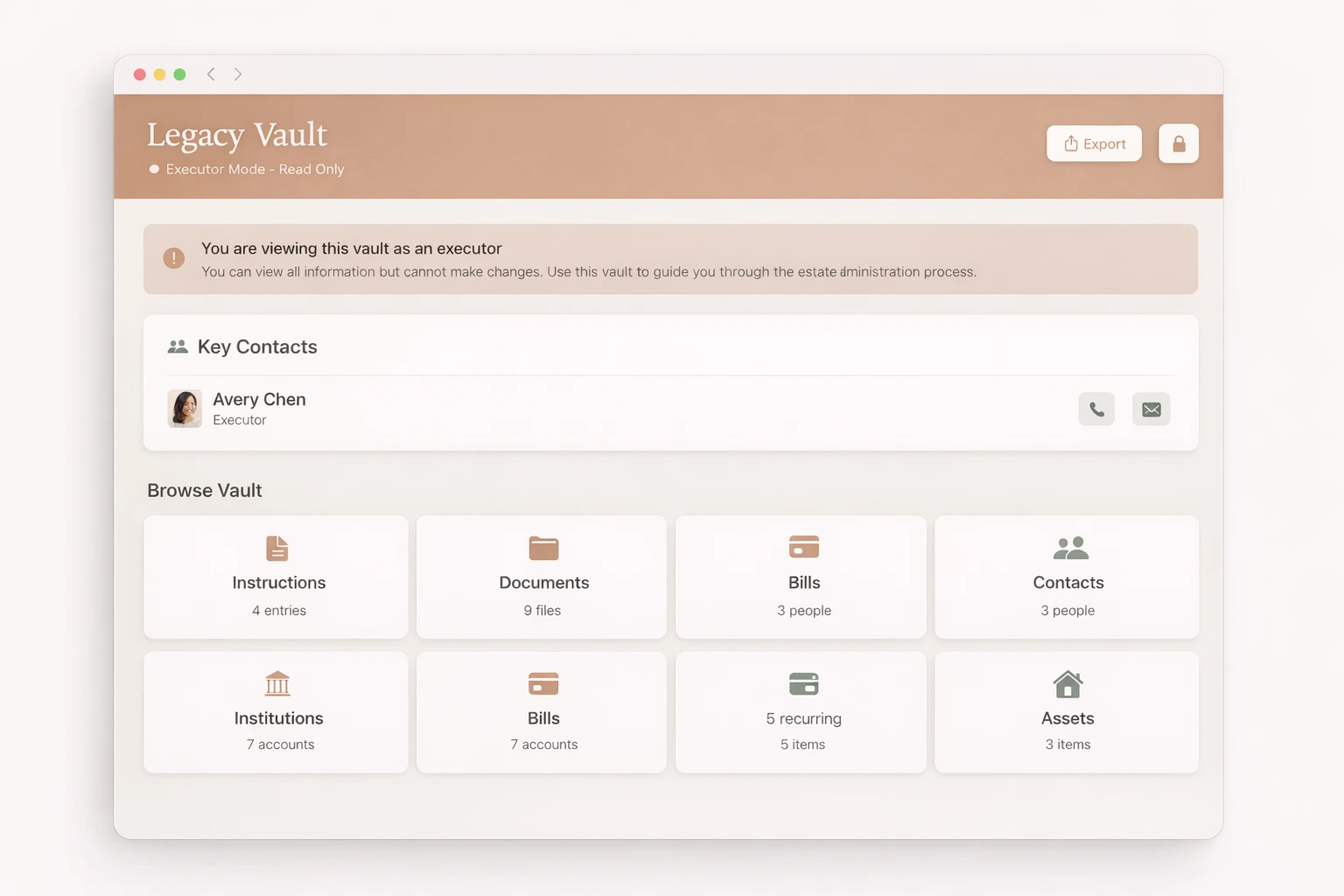The width and height of the screenshot is (1344, 896).
Task: Select Avery Chen's contact row
Action: (x=612, y=409)
